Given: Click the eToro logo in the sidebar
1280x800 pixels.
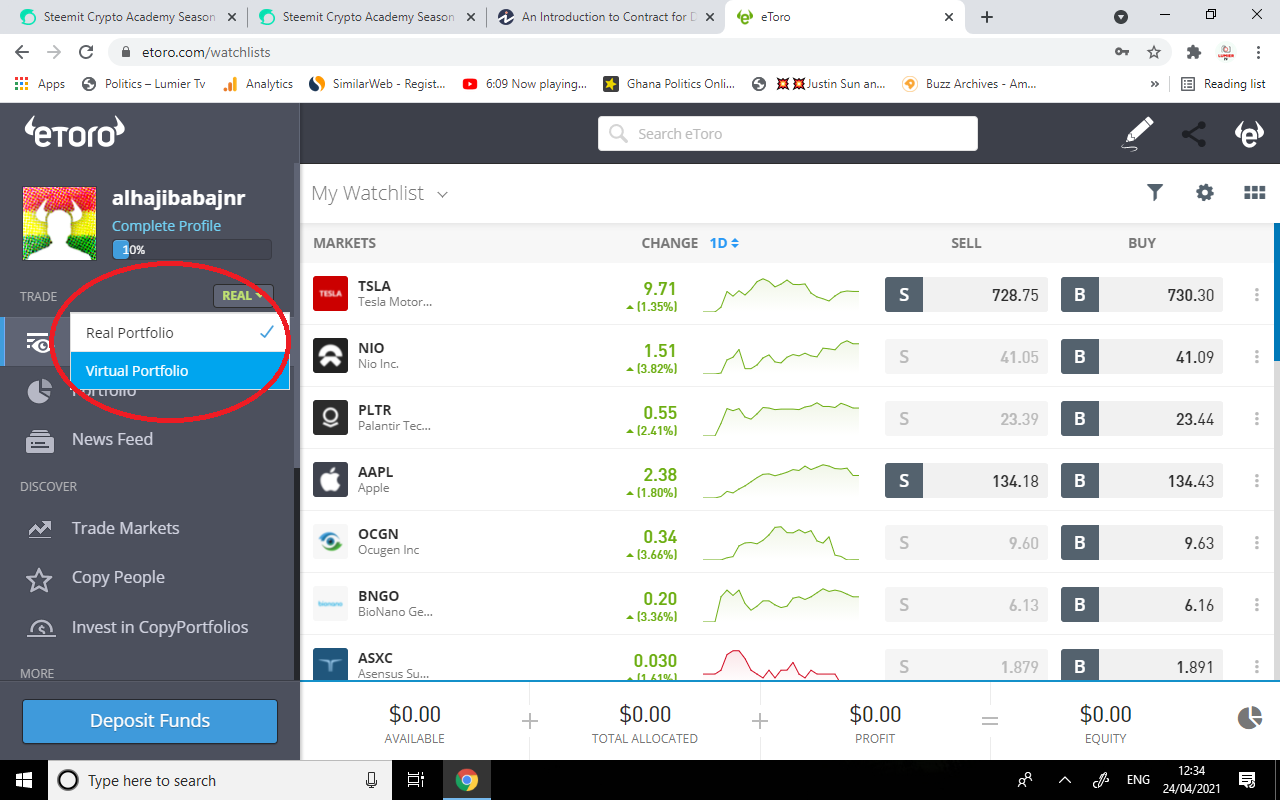Looking at the screenshot, I should pos(75,132).
